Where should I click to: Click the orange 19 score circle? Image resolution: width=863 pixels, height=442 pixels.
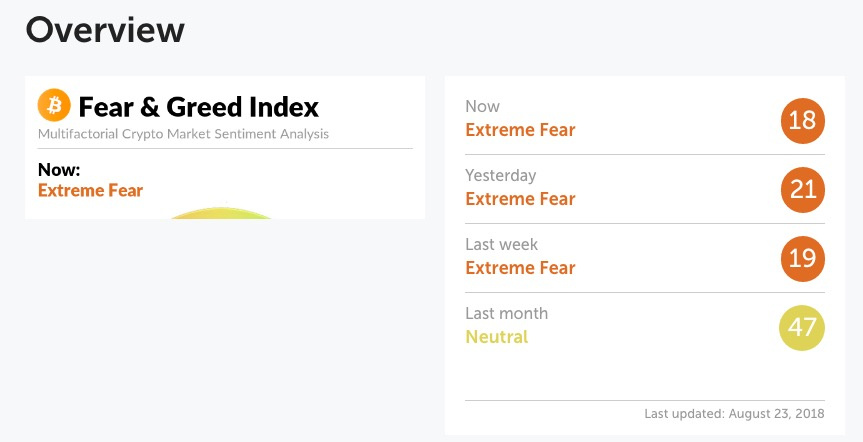tap(802, 259)
